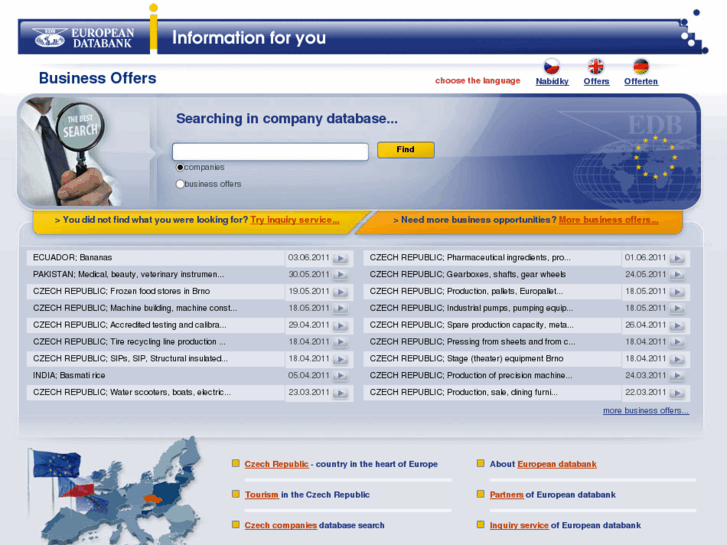Open the Inquiry service of European databank link
The height and width of the screenshot is (545, 727).
coord(519,526)
